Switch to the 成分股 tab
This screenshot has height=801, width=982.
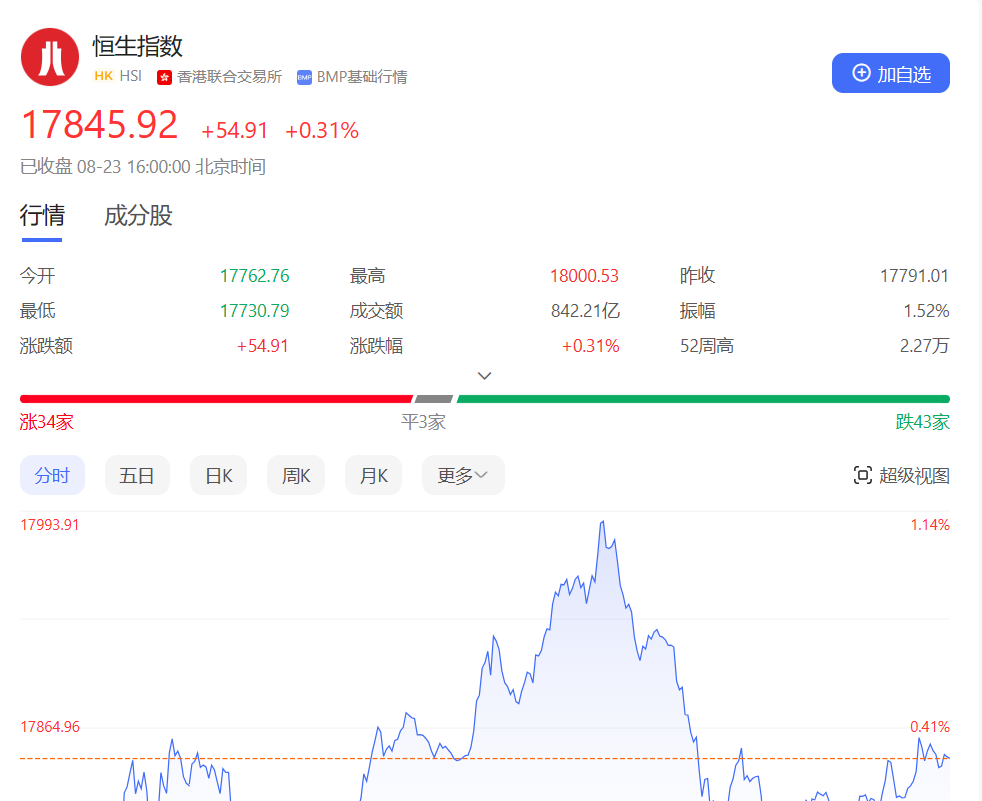click(x=138, y=215)
